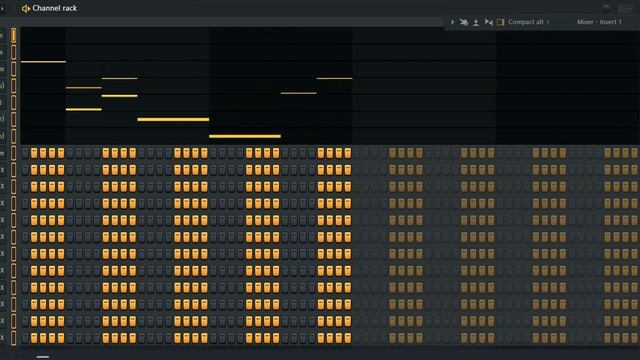Open the Compact alt dropdown
The width and height of the screenshot is (640, 360).
[x=526, y=22]
